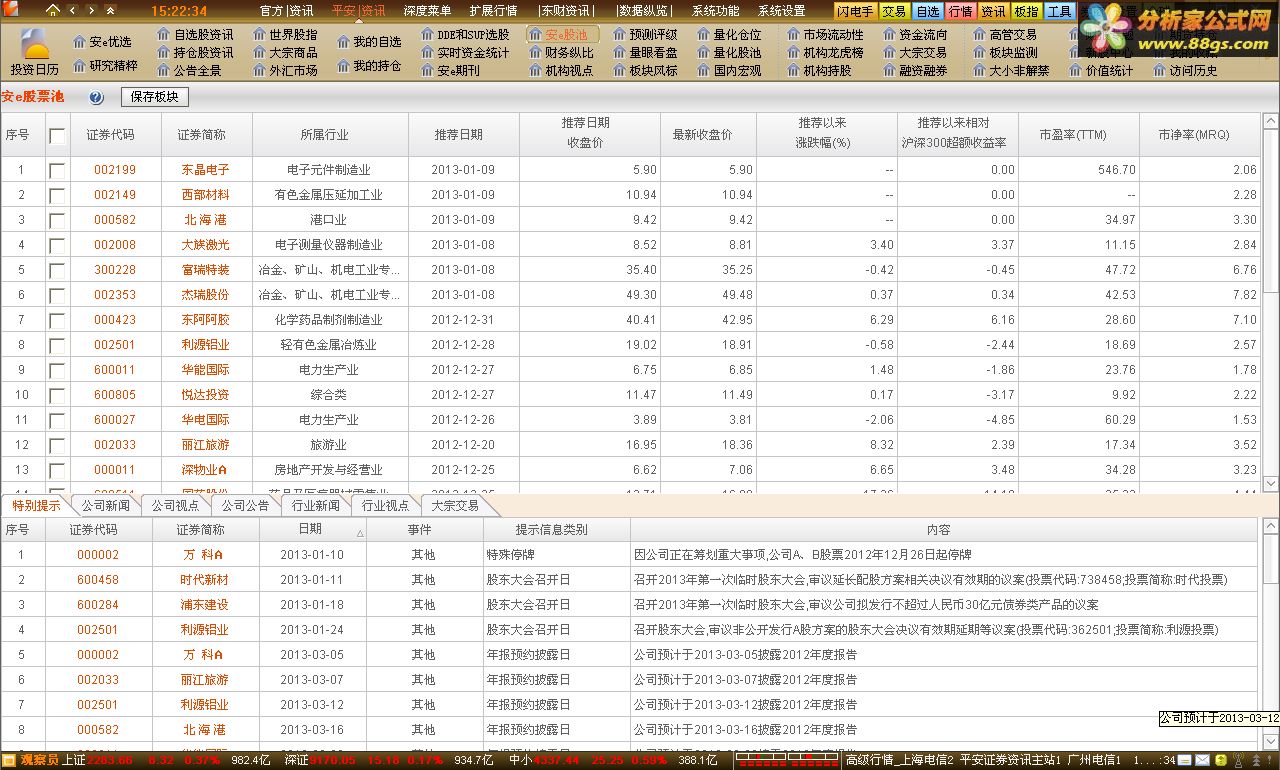Check the box for 东阿阿胶 row
The image size is (1280, 770).
pos(58,320)
